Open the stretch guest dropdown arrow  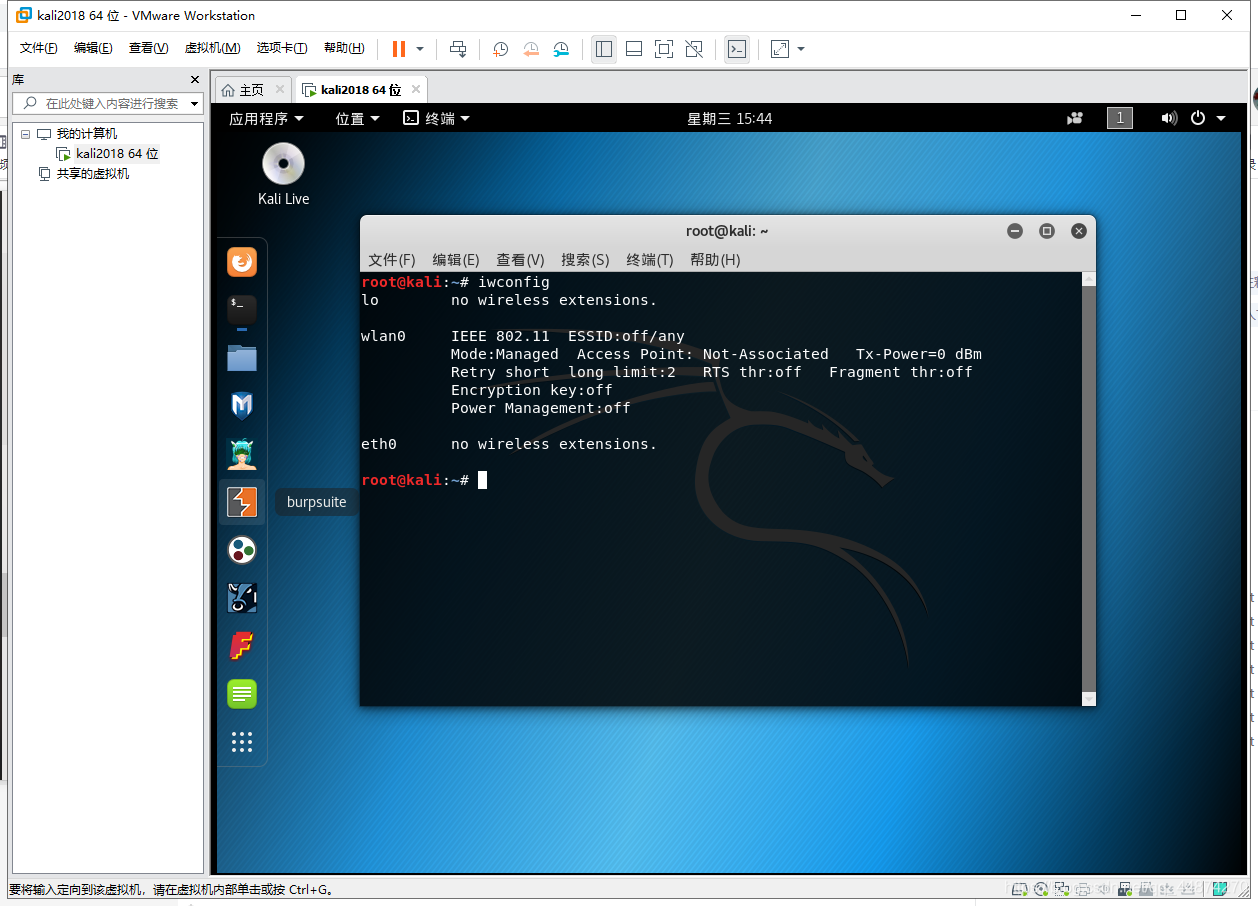coord(801,49)
